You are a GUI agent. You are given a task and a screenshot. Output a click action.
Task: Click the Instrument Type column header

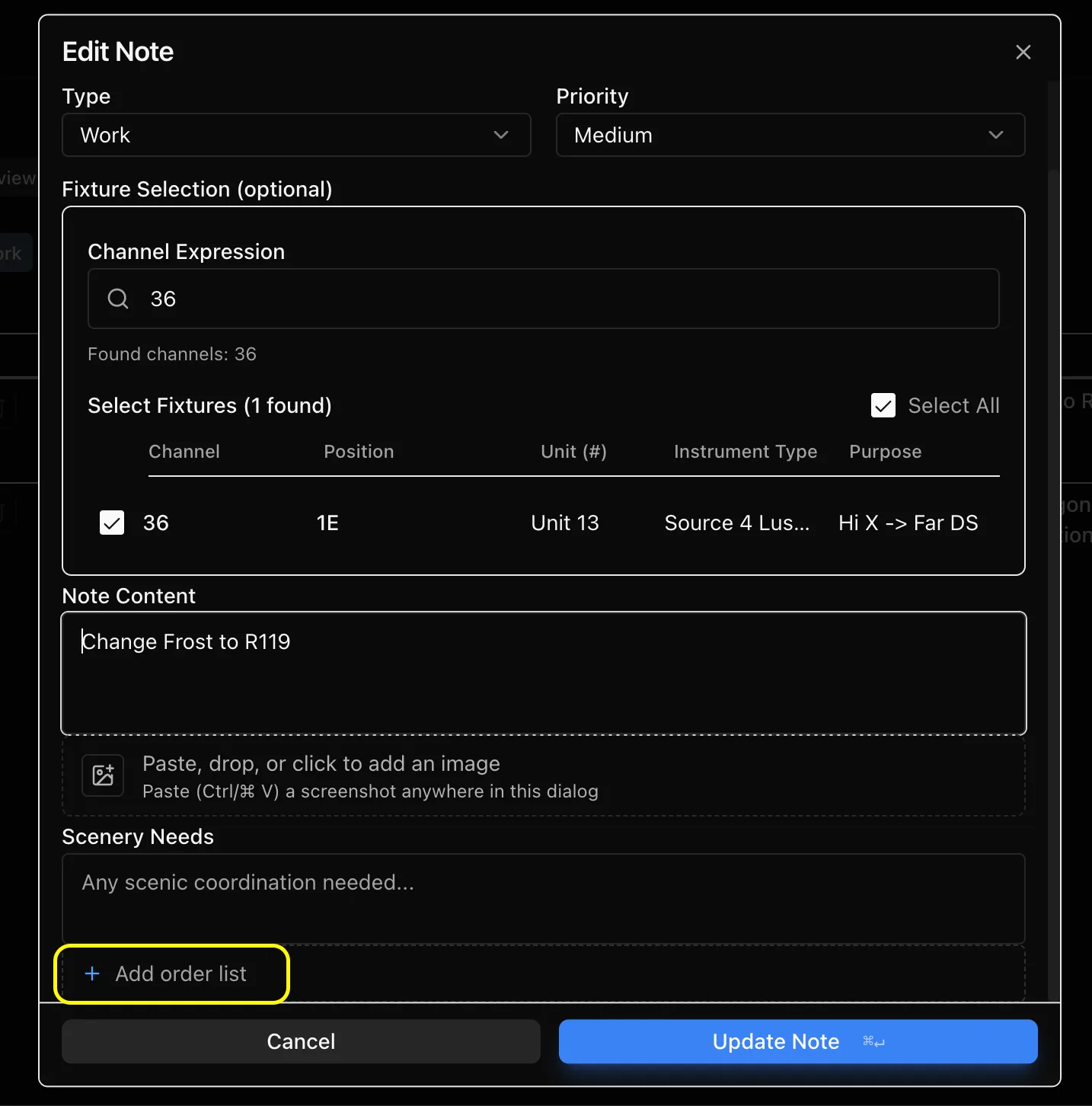(746, 452)
